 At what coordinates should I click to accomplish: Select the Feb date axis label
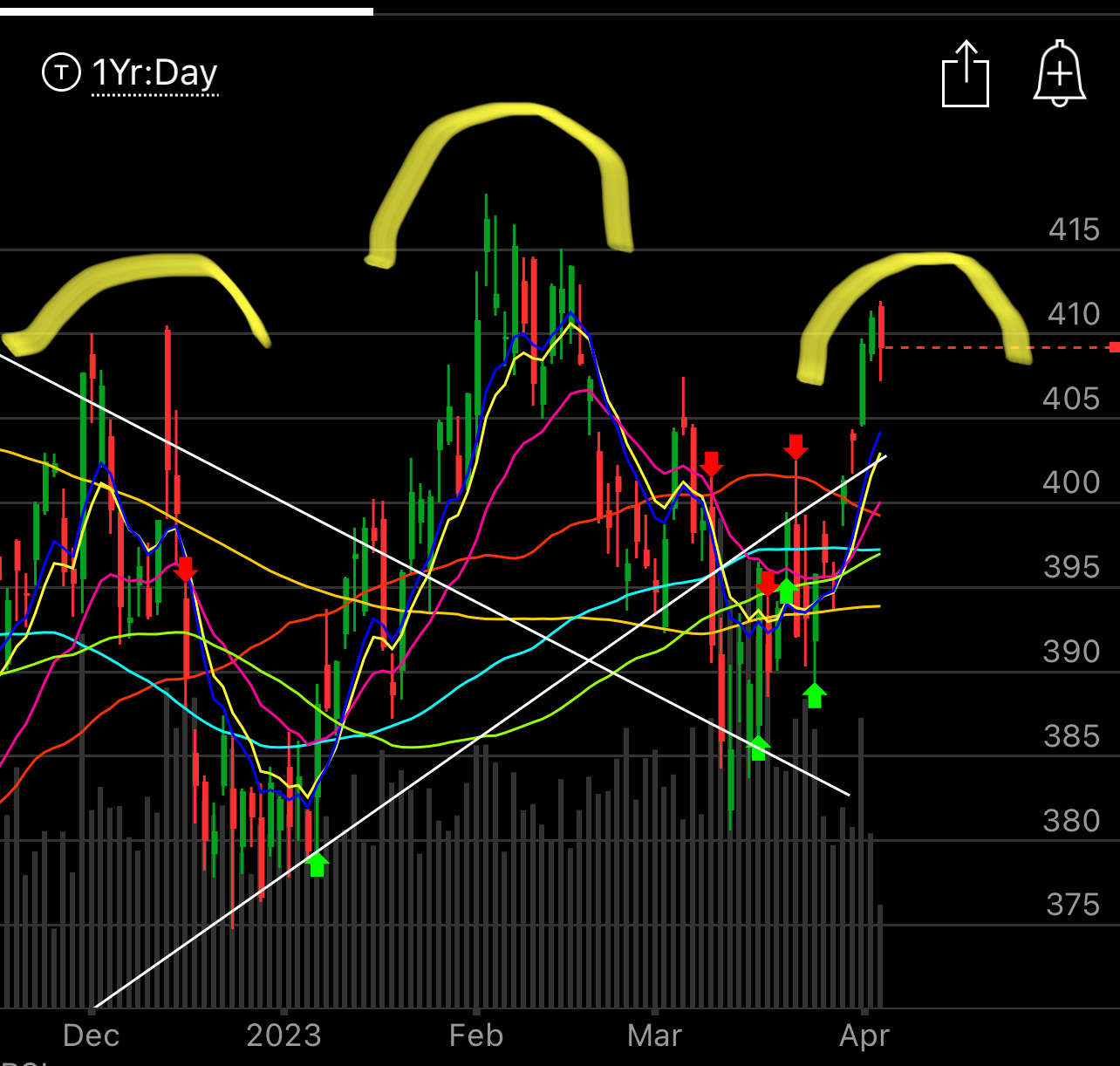click(475, 1035)
